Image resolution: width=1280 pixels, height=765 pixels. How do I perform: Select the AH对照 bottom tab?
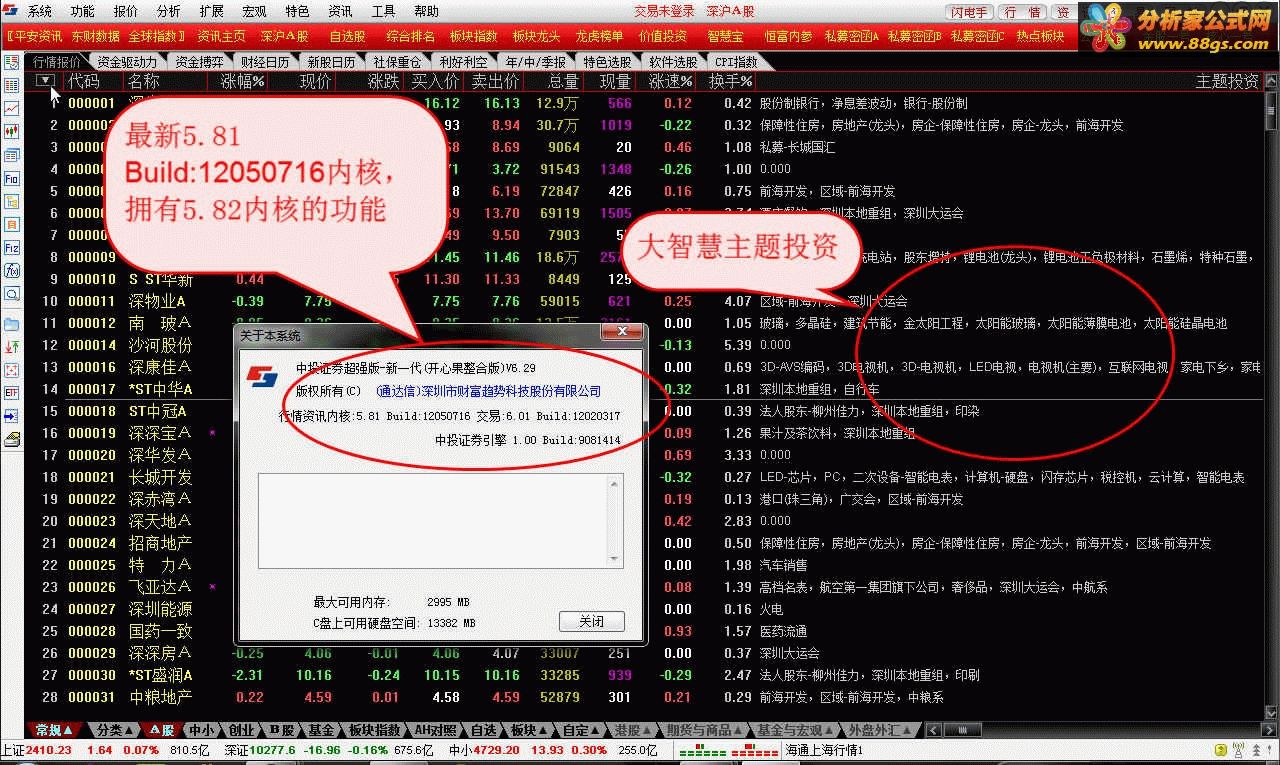436,730
